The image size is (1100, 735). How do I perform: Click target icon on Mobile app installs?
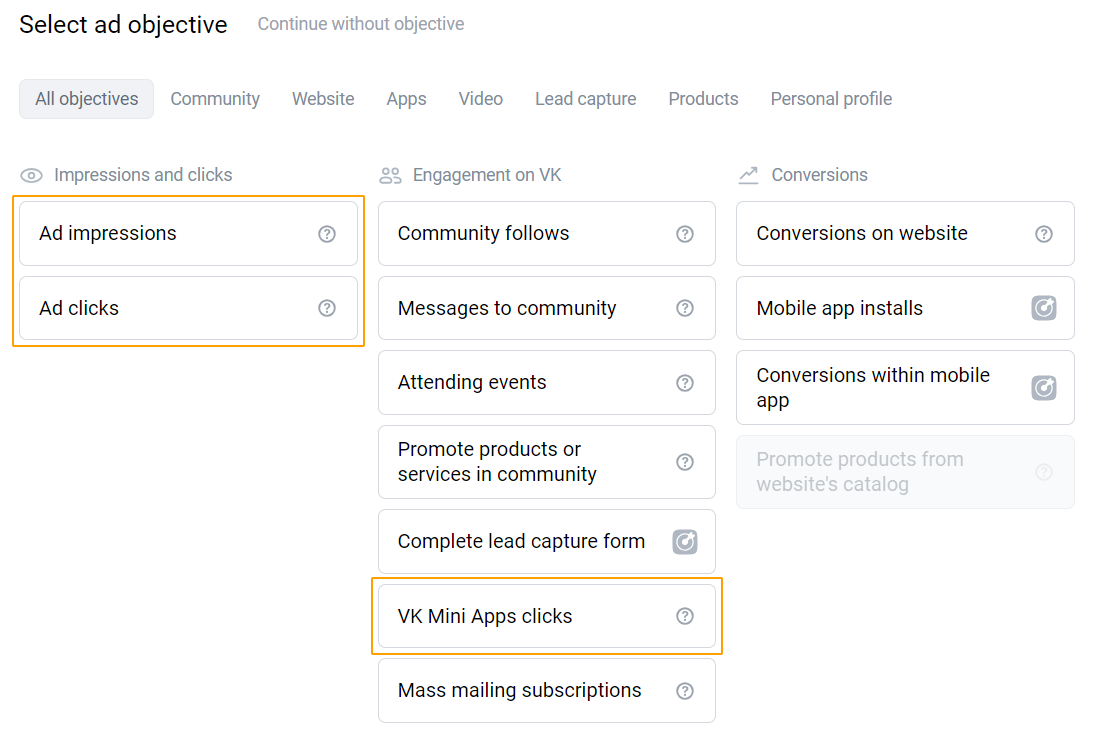1044,308
